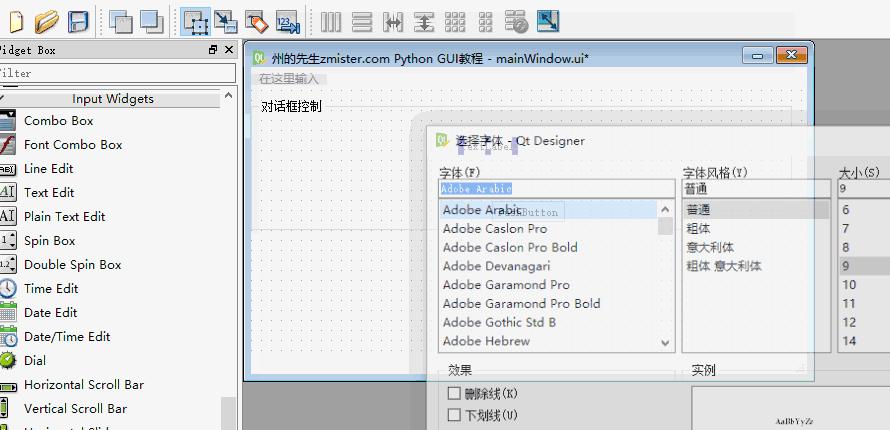This screenshot has height=430, width=890.
Task: Click the 字体(F) font name field
Action: (x=557, y=189)
